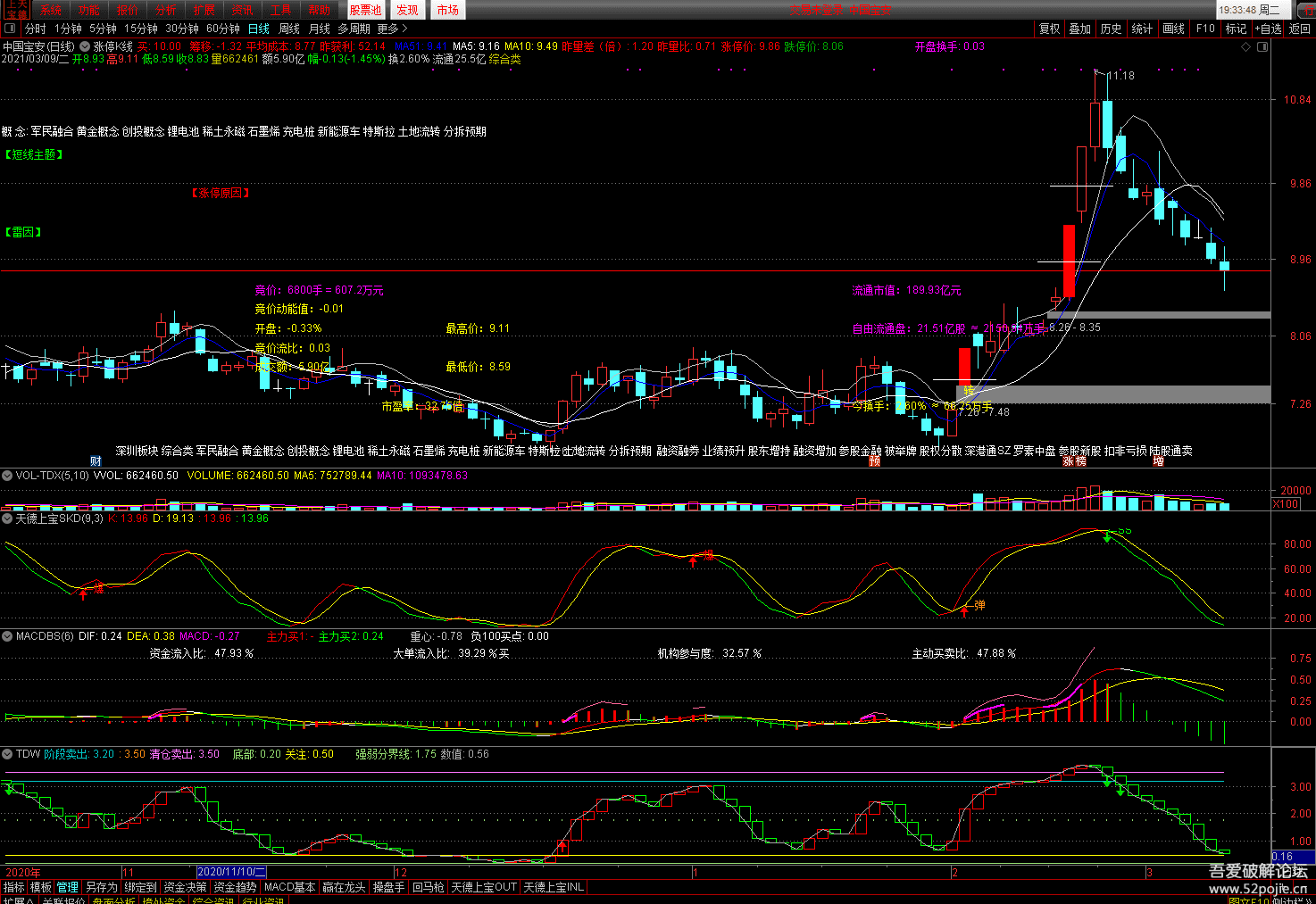Click the 【短线主题】 label

[x=34, y=154]
